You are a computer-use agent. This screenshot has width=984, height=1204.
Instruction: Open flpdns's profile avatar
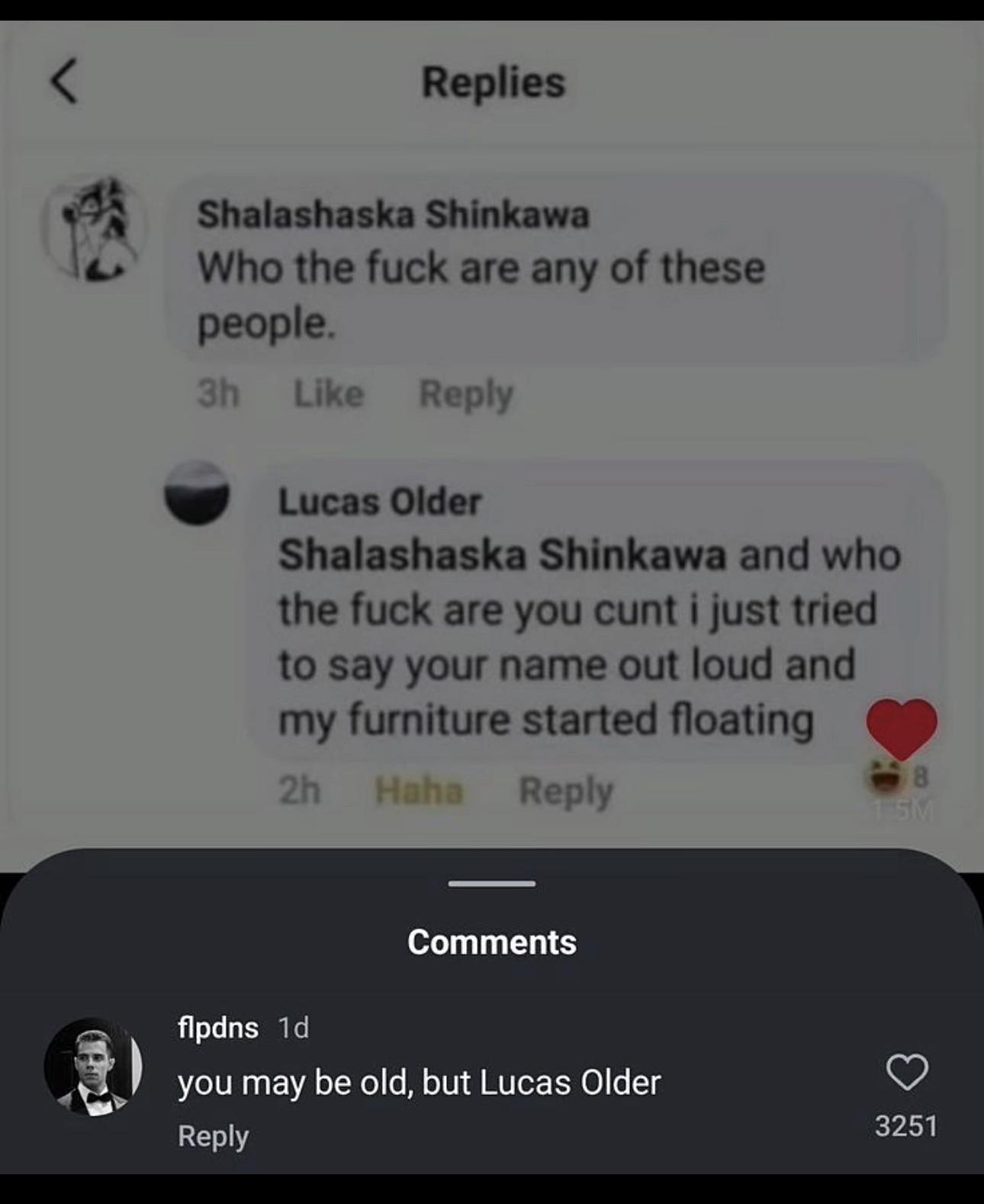coord(93,1067)
